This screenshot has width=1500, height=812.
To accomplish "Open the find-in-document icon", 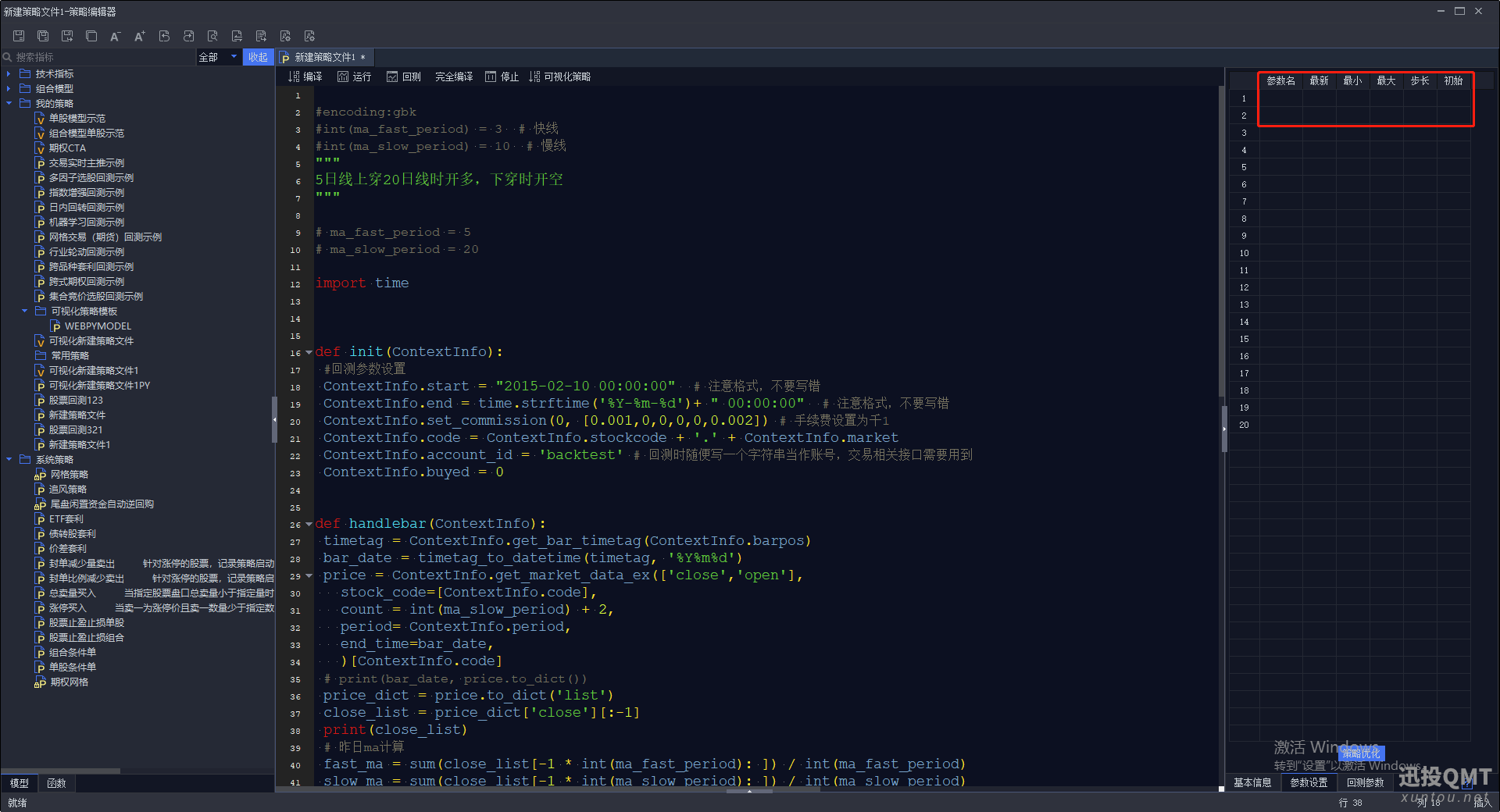I will coord(212,36).
